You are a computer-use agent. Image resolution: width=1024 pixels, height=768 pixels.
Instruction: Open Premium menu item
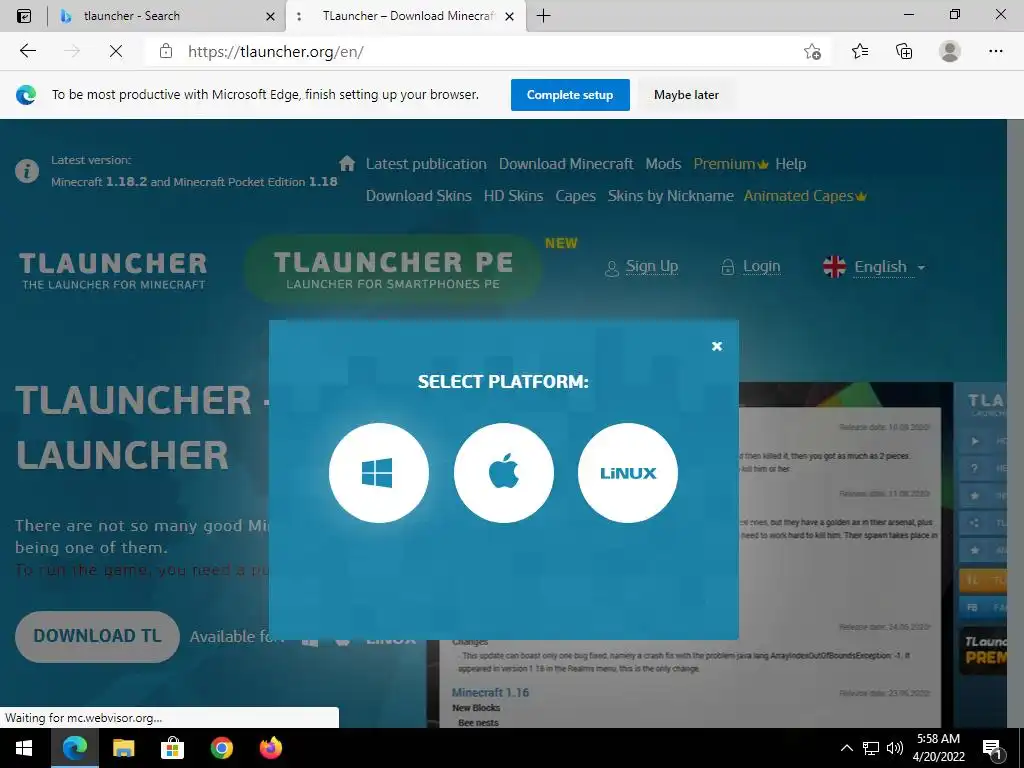pyautogui.click(x=730, y=164)
